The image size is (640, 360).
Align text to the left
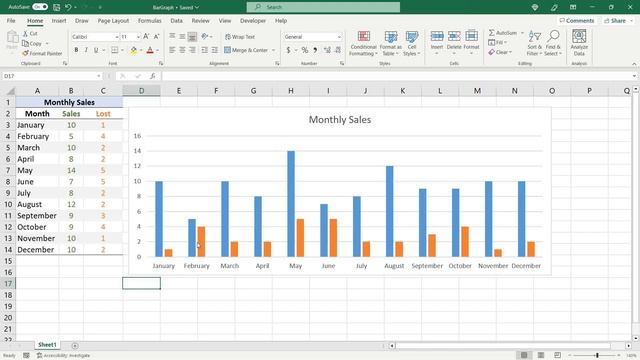[172, 50]
